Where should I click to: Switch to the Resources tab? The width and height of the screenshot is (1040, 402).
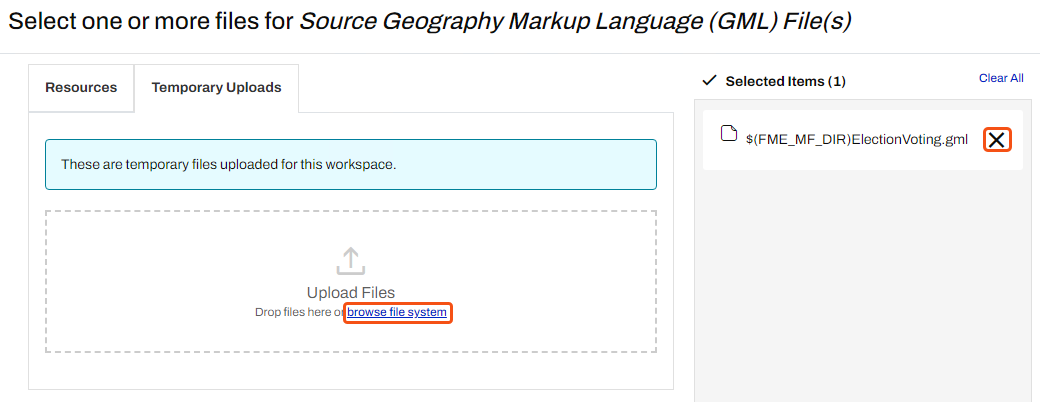[81, 88]
